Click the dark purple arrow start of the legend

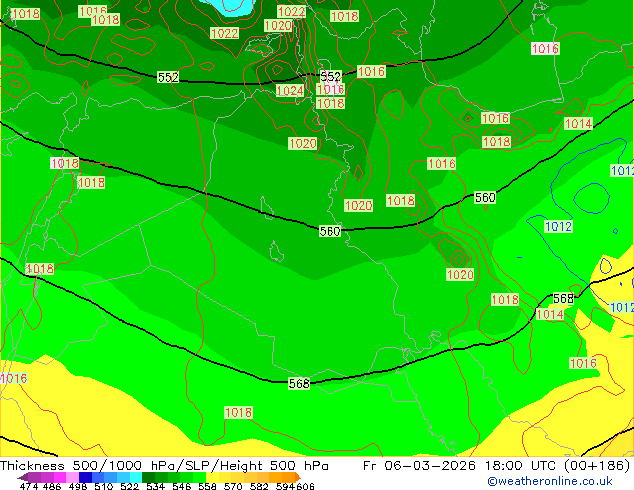click(x=23, y=478)
